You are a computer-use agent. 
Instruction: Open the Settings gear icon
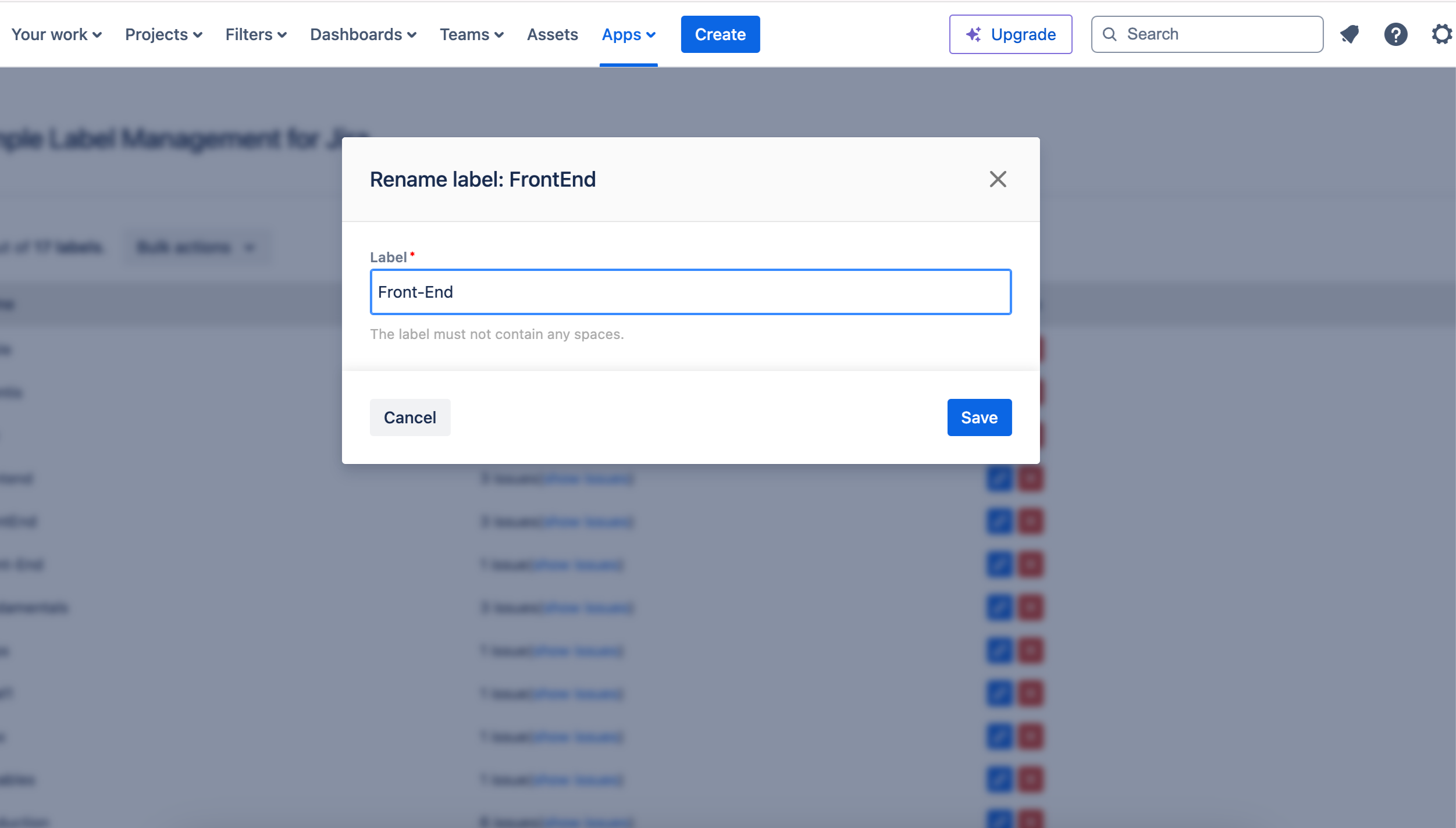(x=1442, y=34)
